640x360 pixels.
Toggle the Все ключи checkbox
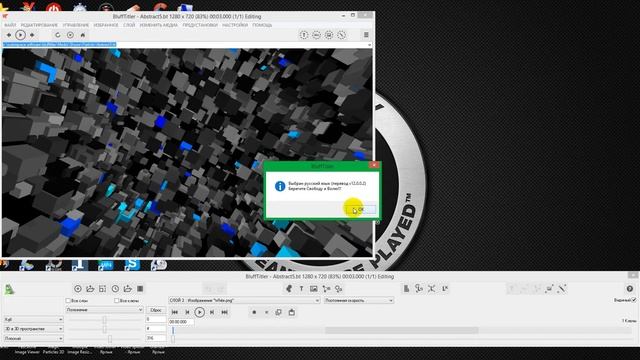116,301
